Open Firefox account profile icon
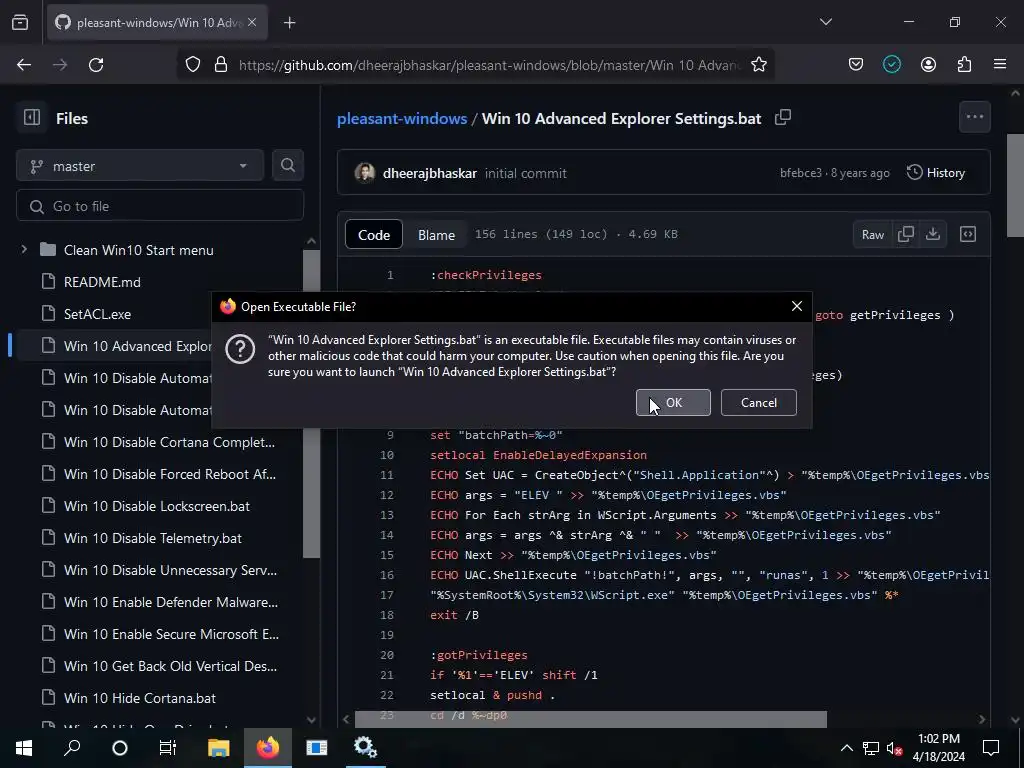 (928, 65)
